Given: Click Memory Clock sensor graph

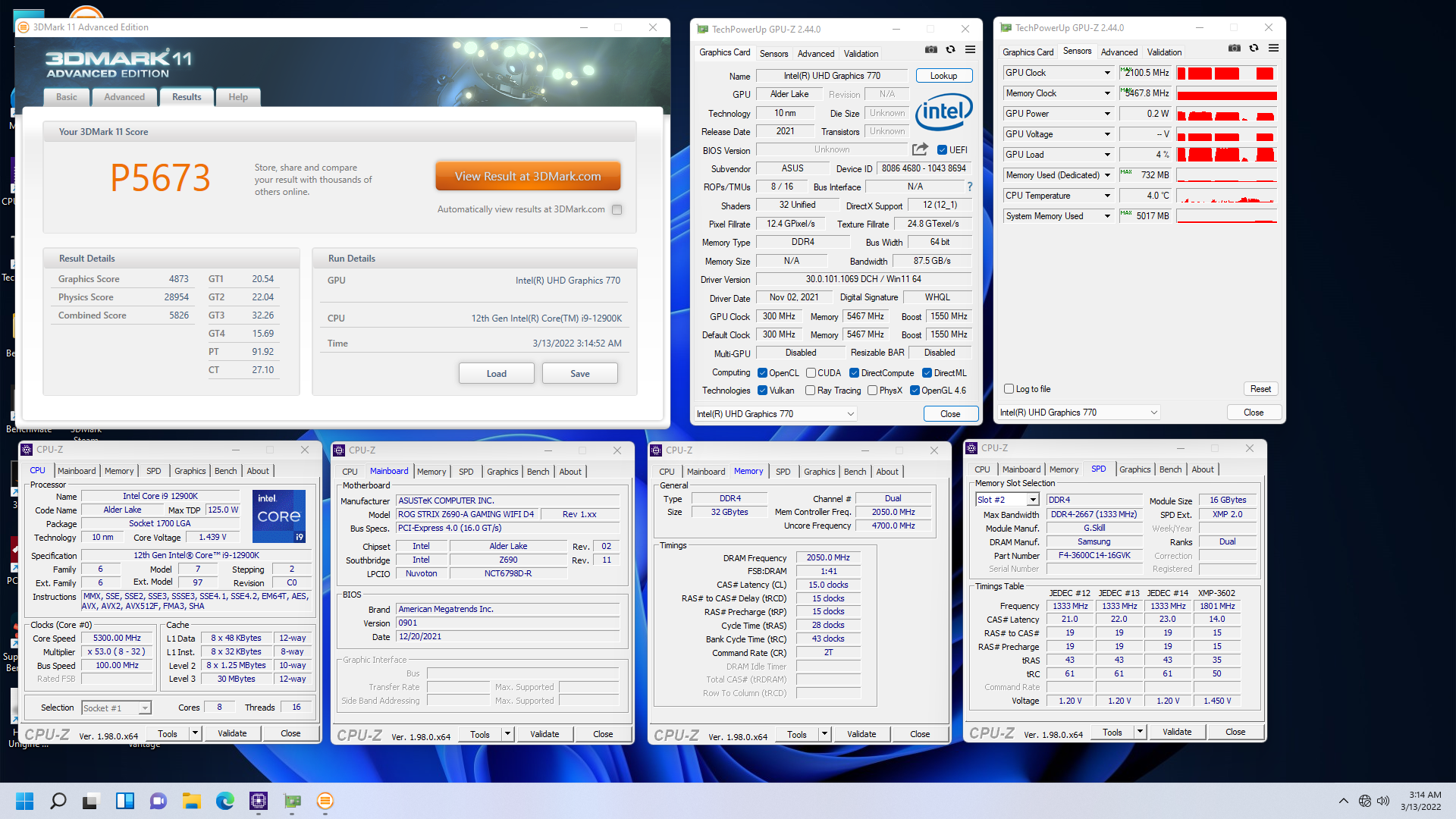Looking at the screenshot, I should [1227, 93].
